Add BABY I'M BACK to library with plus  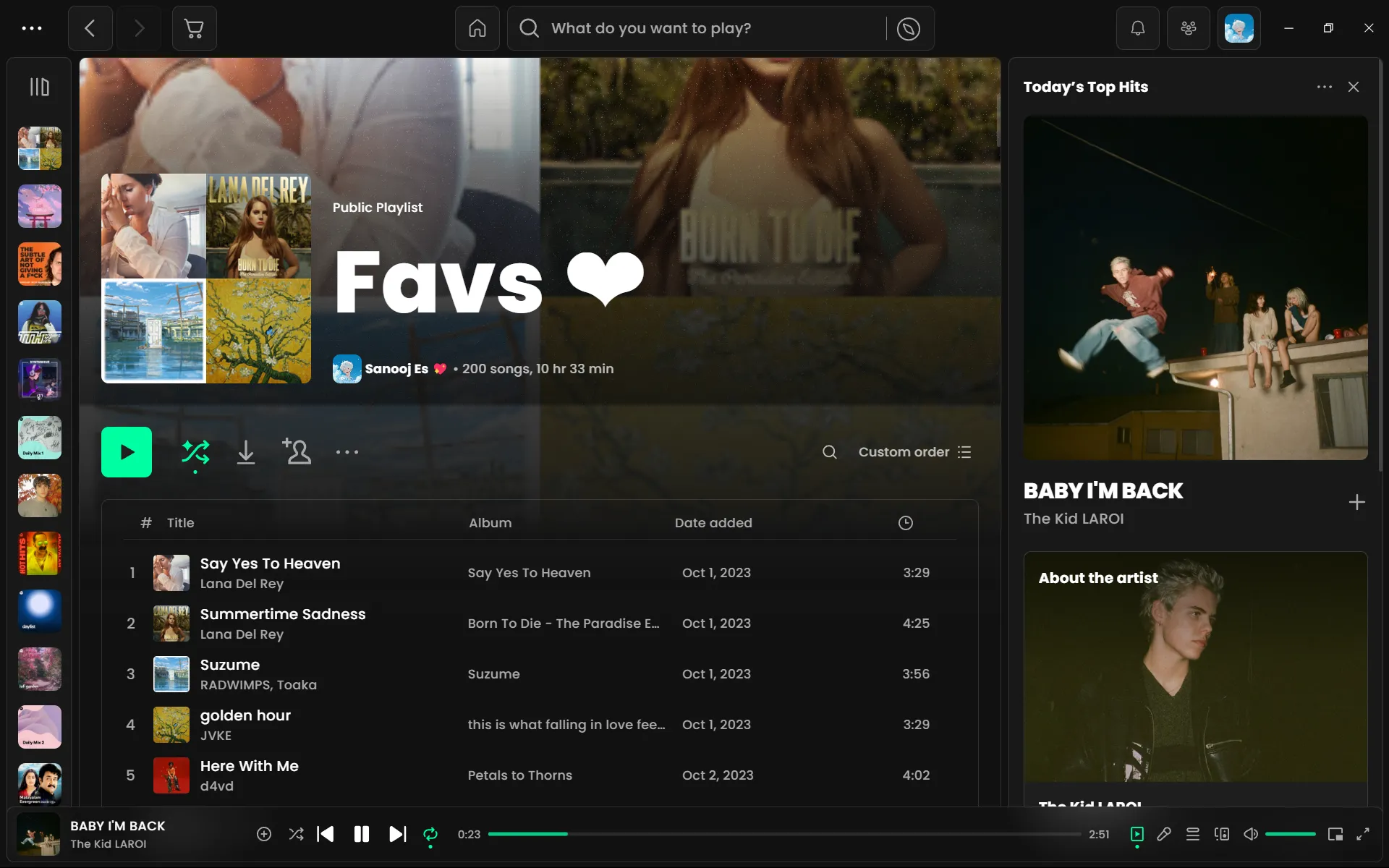[x=1357, y=502]
